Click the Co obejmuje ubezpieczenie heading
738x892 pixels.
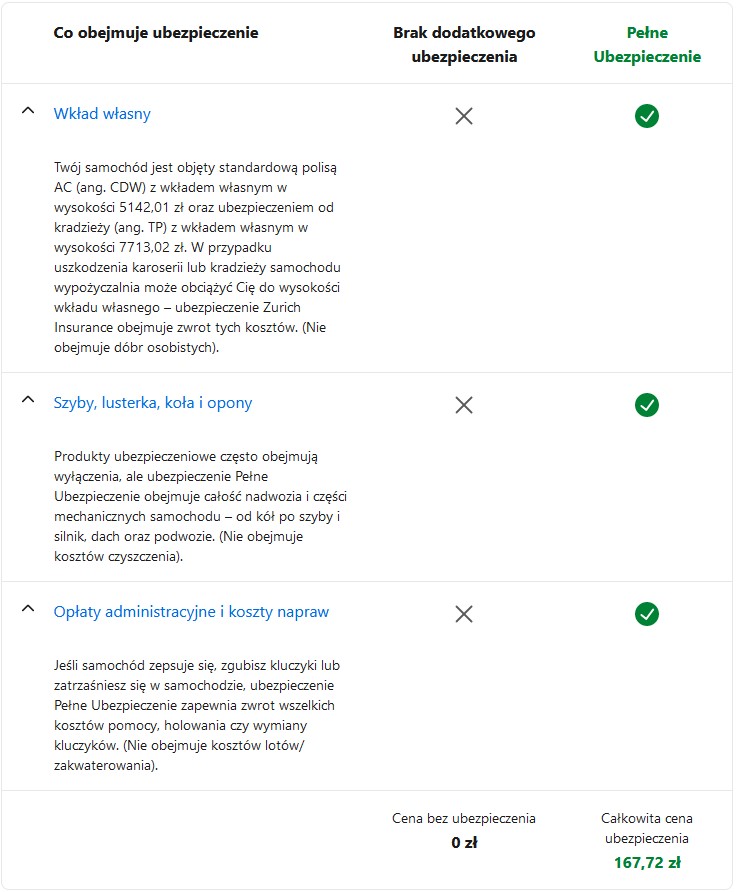(156, 33)
